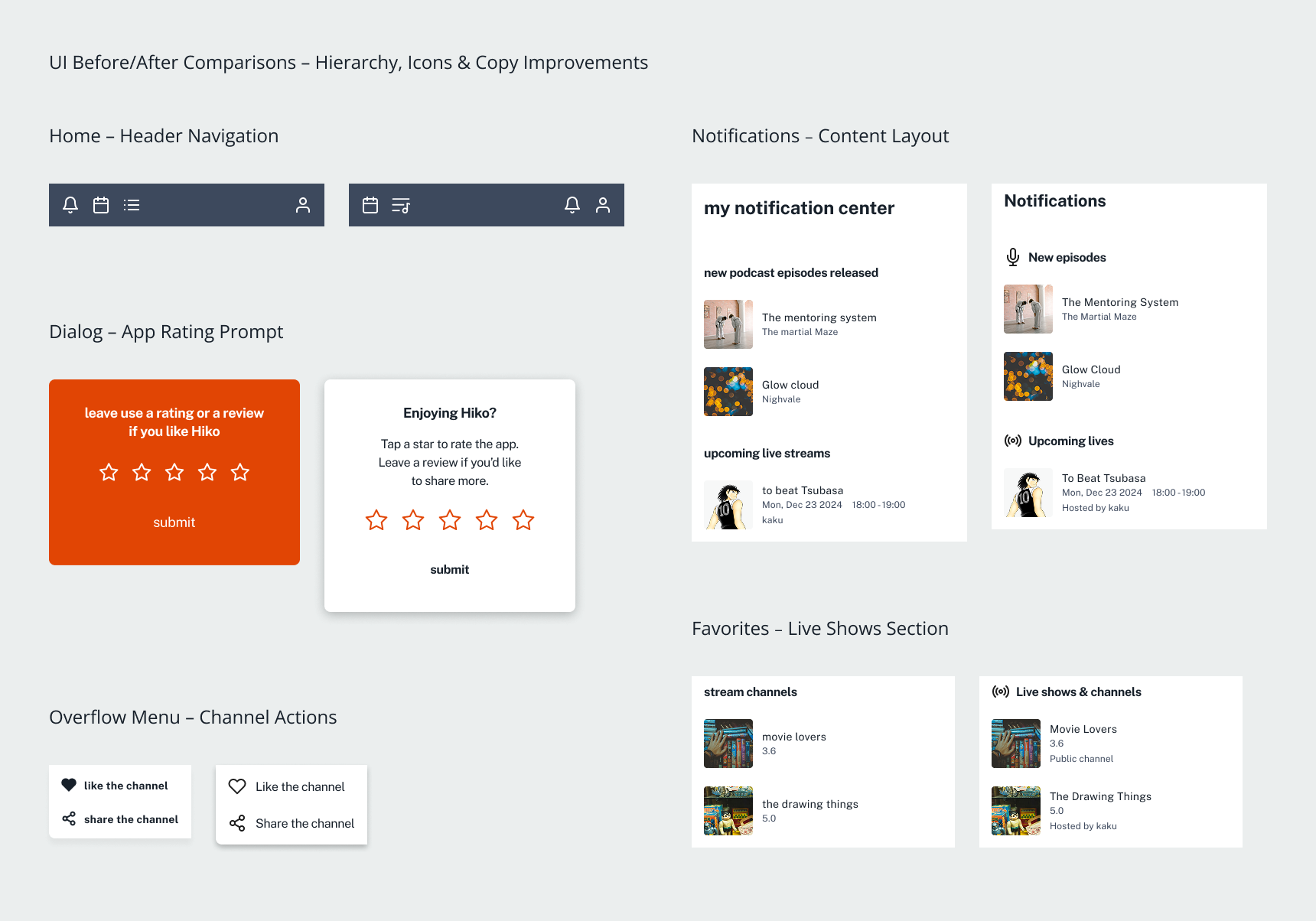Click the profile icon in right header bar
Viewport: 1316px width, 921px height.
[x=603, y=205]
